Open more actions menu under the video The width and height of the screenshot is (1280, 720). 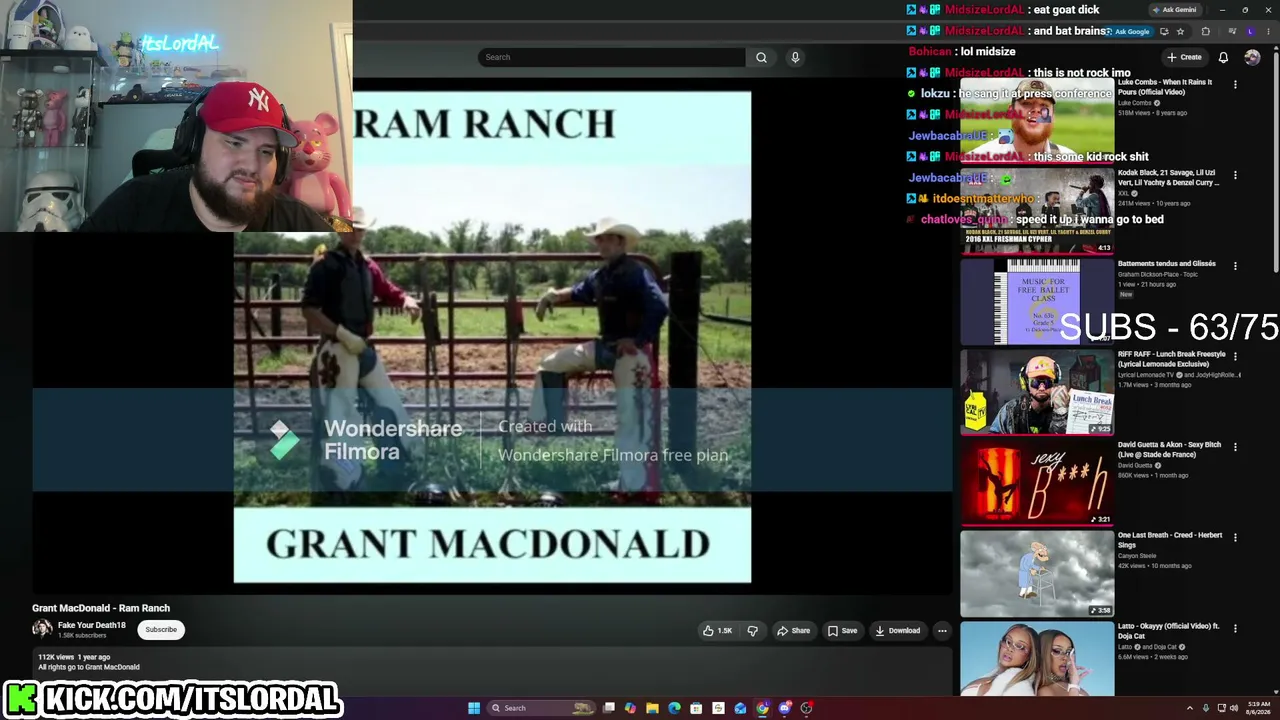[942, 631]
